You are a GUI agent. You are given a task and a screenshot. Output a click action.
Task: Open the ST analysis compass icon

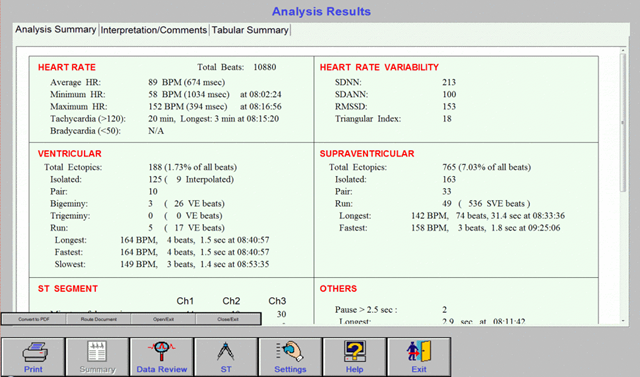point(226,351)
